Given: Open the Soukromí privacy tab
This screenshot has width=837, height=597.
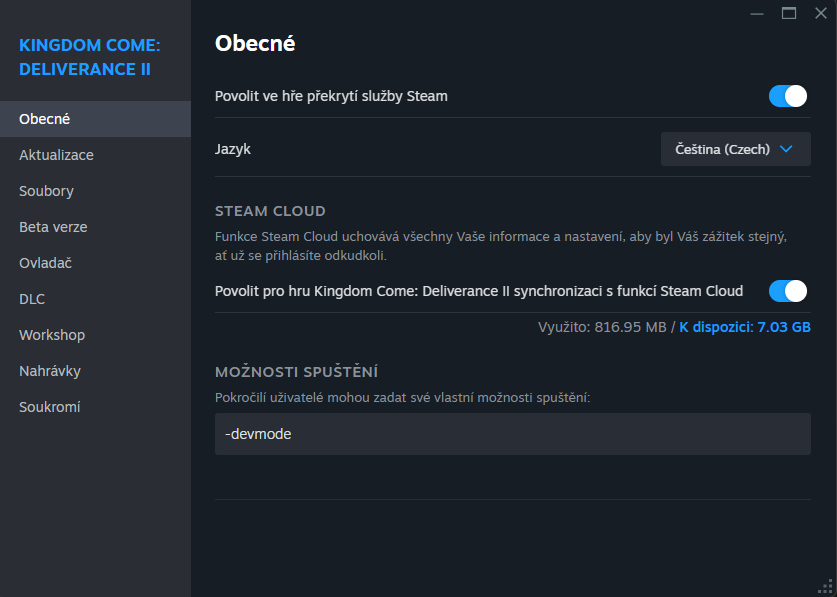Looking at the screenshot, I should 50,407.
